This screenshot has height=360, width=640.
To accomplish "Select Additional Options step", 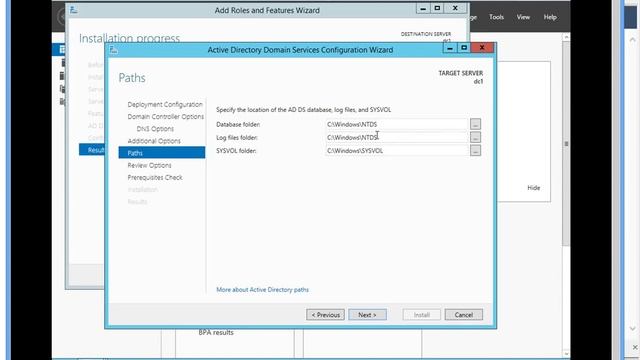I will (x=154, y=141).
